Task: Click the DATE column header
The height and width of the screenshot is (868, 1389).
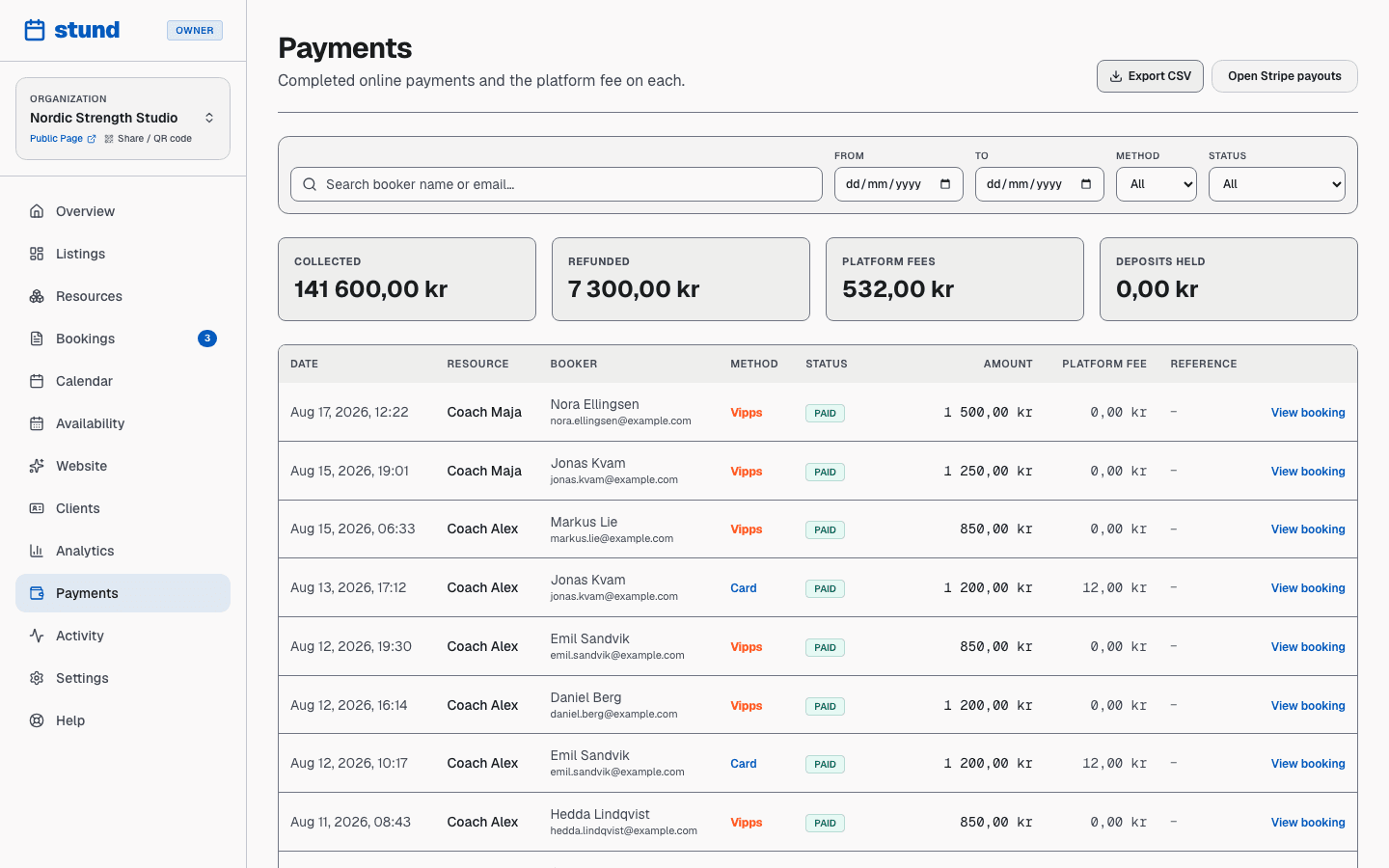Action: [x=304, y=365]
